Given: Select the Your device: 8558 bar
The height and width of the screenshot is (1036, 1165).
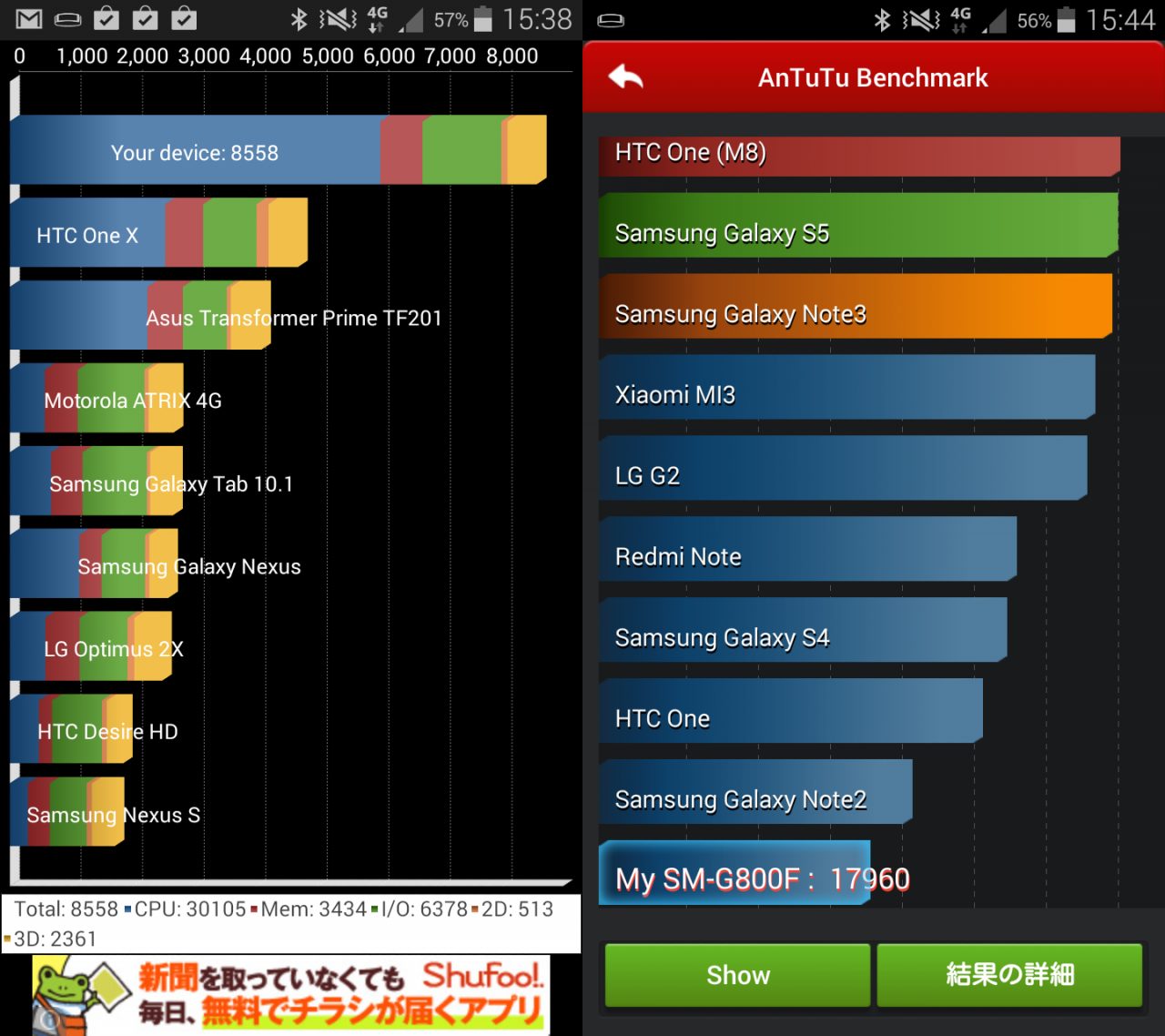Looking at the screenshot, I should click(x=279, y=150).
